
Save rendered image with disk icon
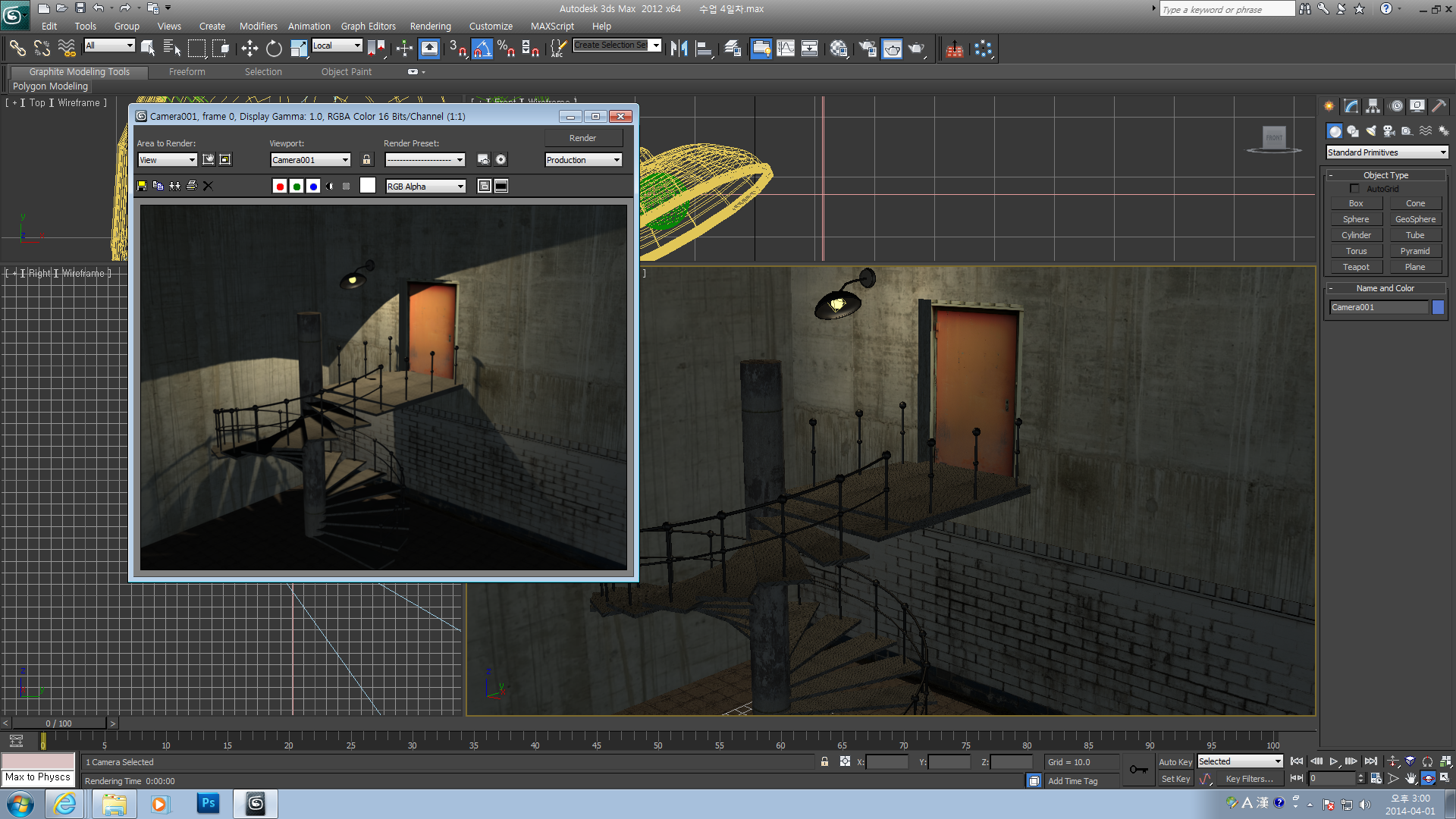[142, 186]
